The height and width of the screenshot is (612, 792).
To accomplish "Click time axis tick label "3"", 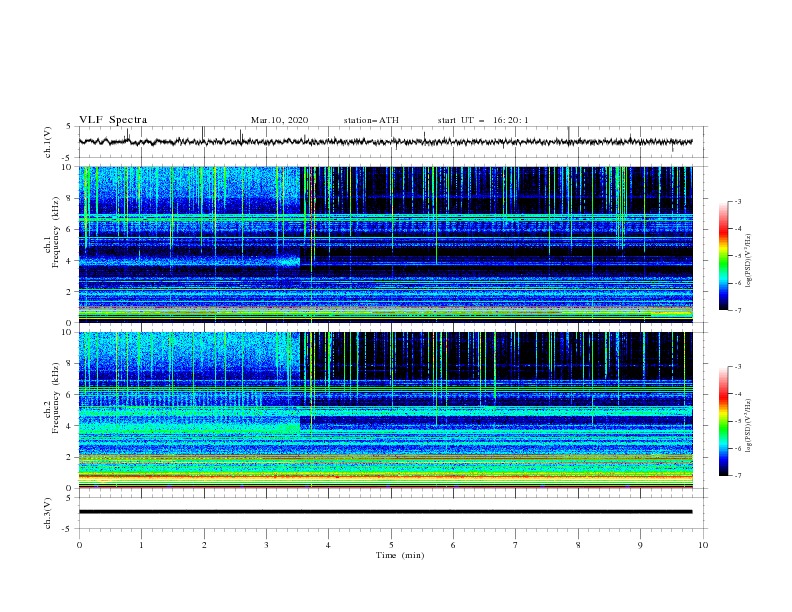I will click(x=266, y=545).
